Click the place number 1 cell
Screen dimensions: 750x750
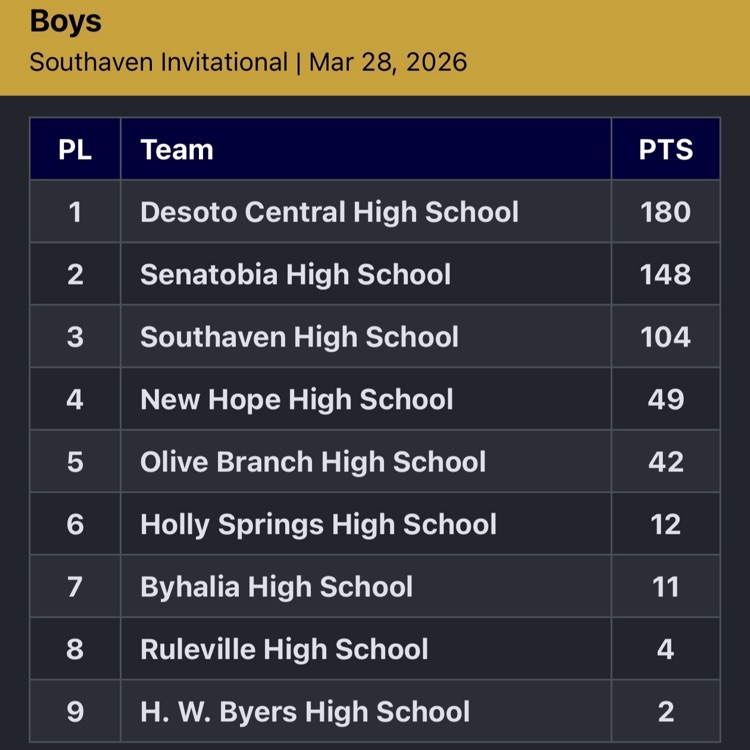point(75,212)
